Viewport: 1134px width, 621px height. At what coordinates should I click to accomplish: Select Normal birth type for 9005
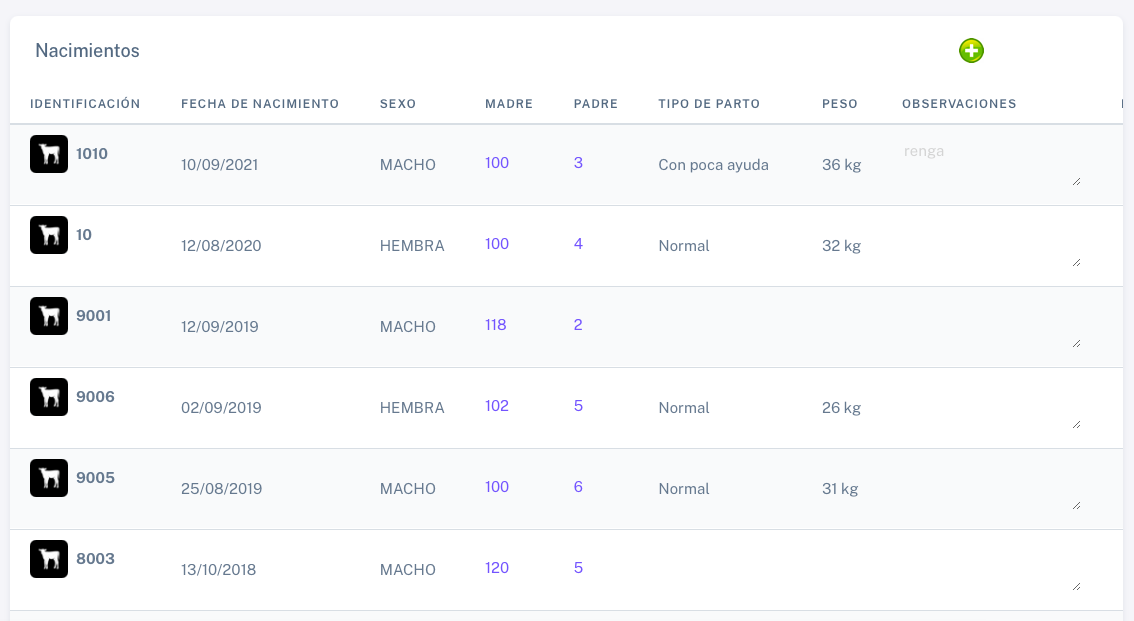683,489
